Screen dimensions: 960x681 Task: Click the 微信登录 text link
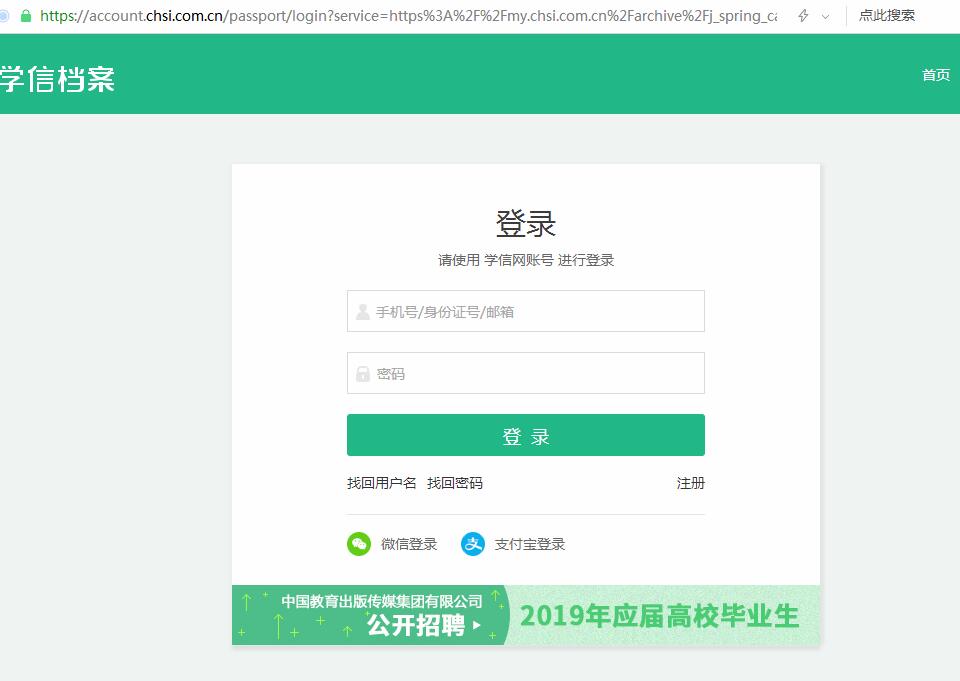pyautogui.click(x=409, y=544)
